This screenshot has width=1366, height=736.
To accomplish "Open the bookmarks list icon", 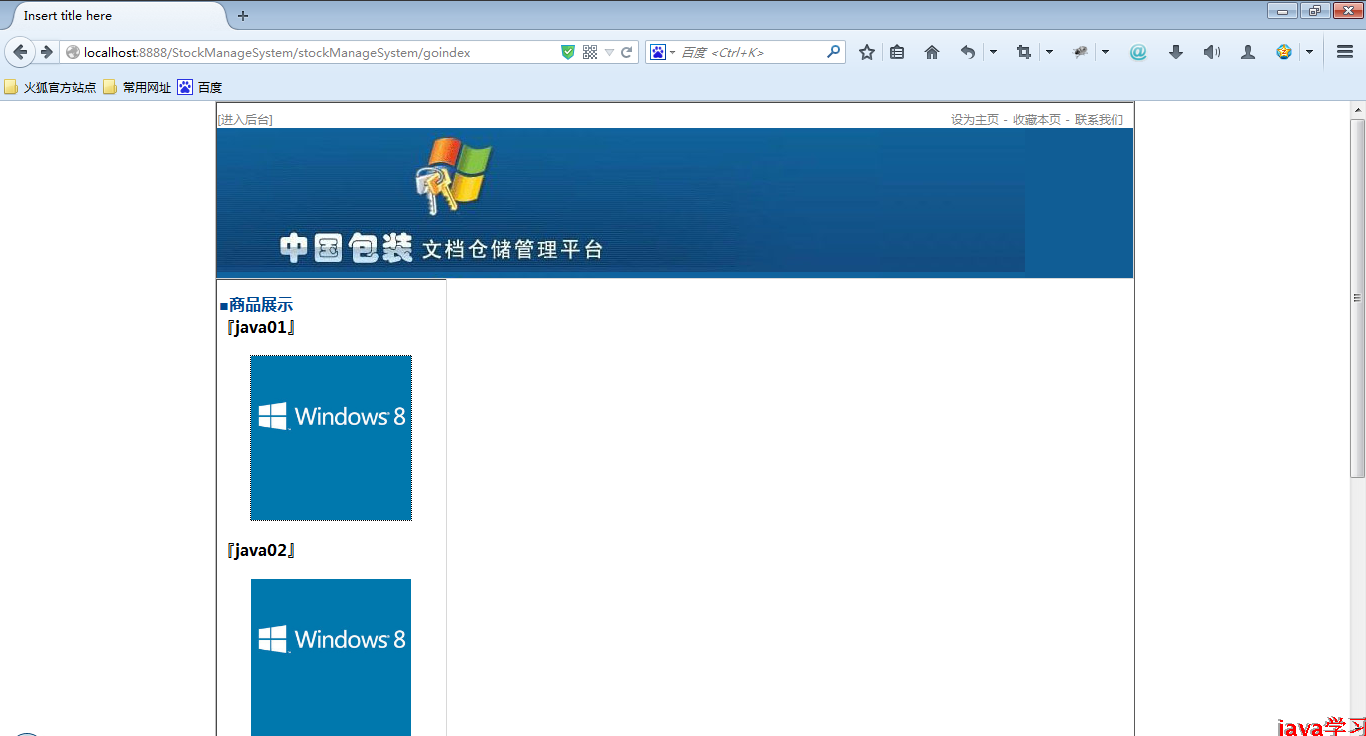I will tap(897, 52).
